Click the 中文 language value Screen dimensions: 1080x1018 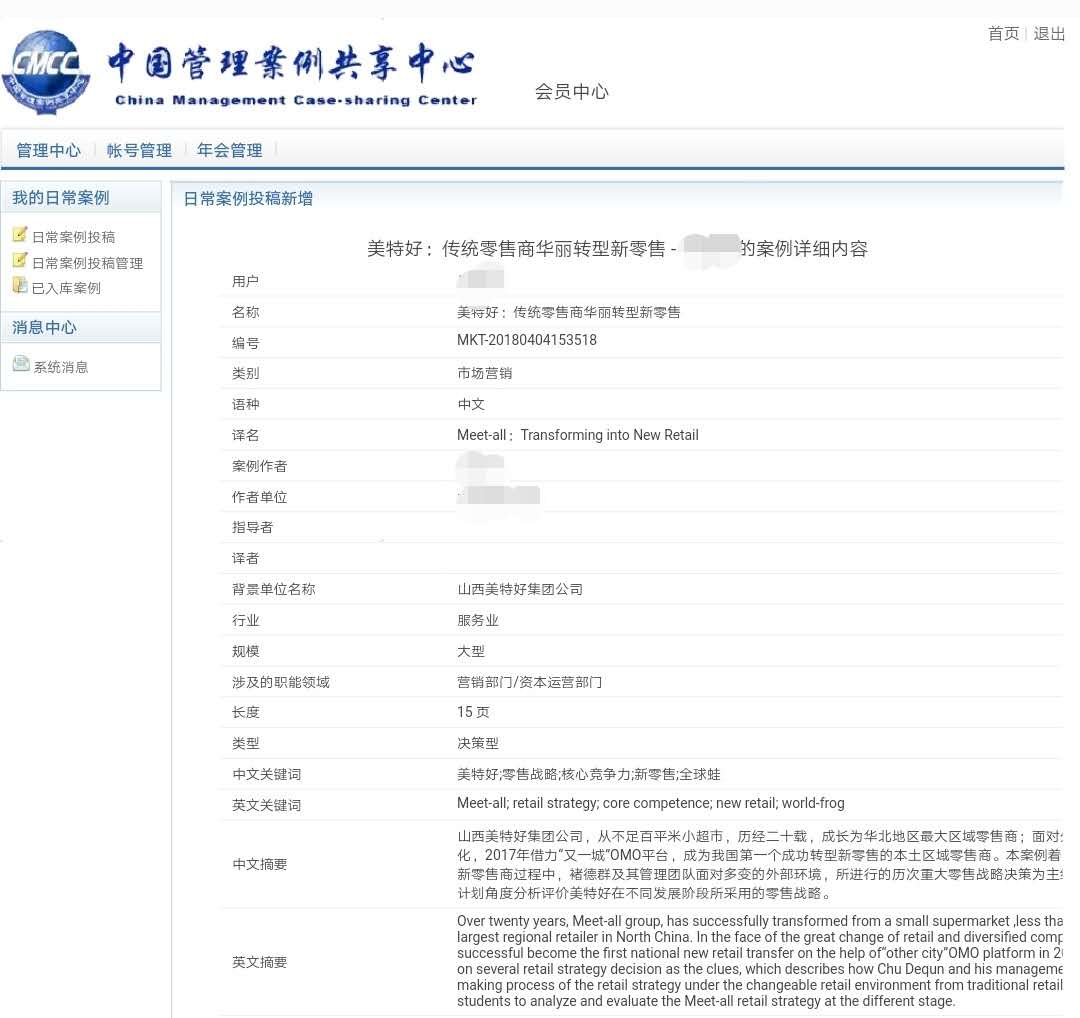click(x=471, y=404)
